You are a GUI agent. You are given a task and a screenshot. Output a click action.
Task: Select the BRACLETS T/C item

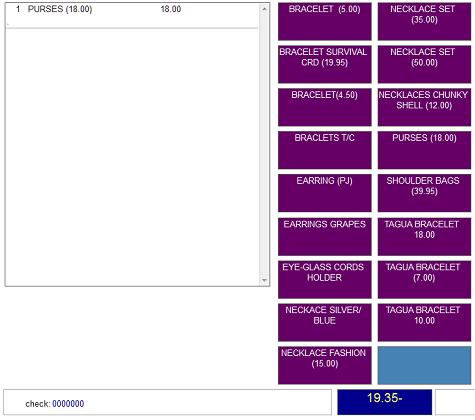click(x=325, y=150)
